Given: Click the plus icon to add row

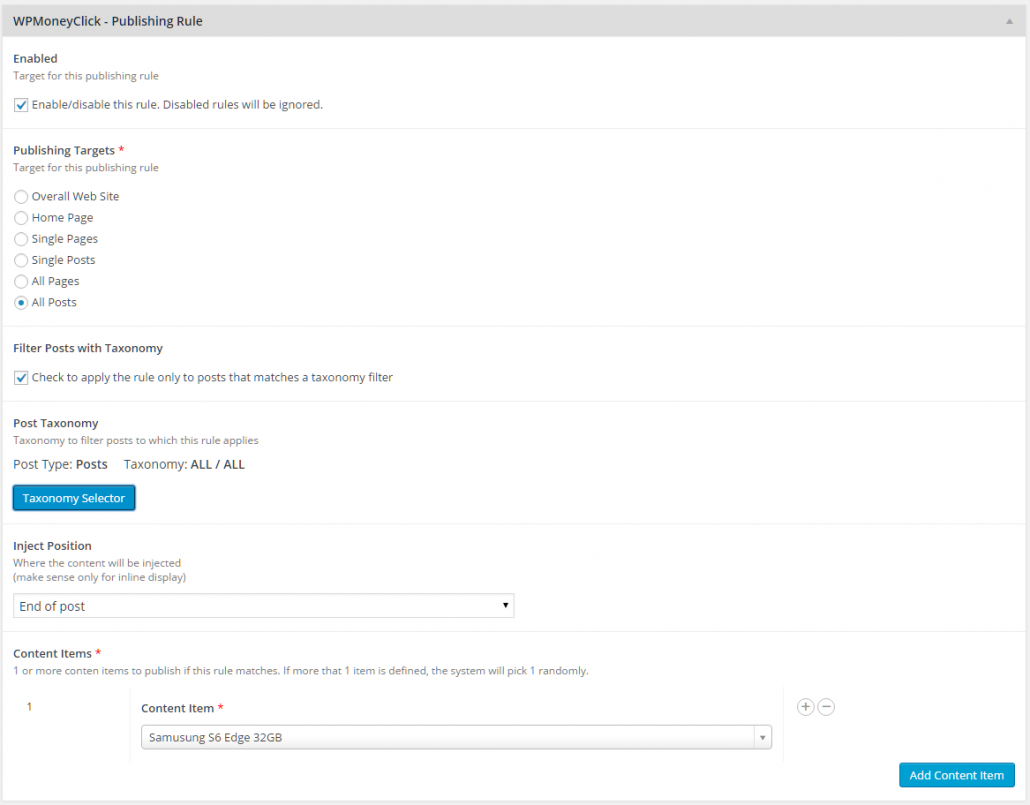Looking at the screenshot, I should point(805,707).
